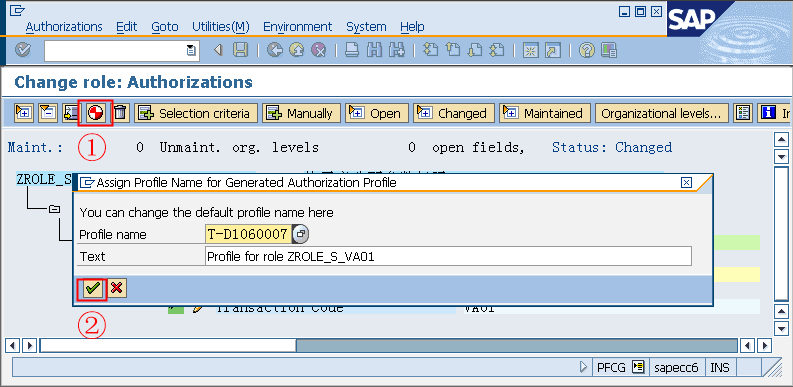Click the Find binoculars icon
793x387 pixels.
click(375, 50)
